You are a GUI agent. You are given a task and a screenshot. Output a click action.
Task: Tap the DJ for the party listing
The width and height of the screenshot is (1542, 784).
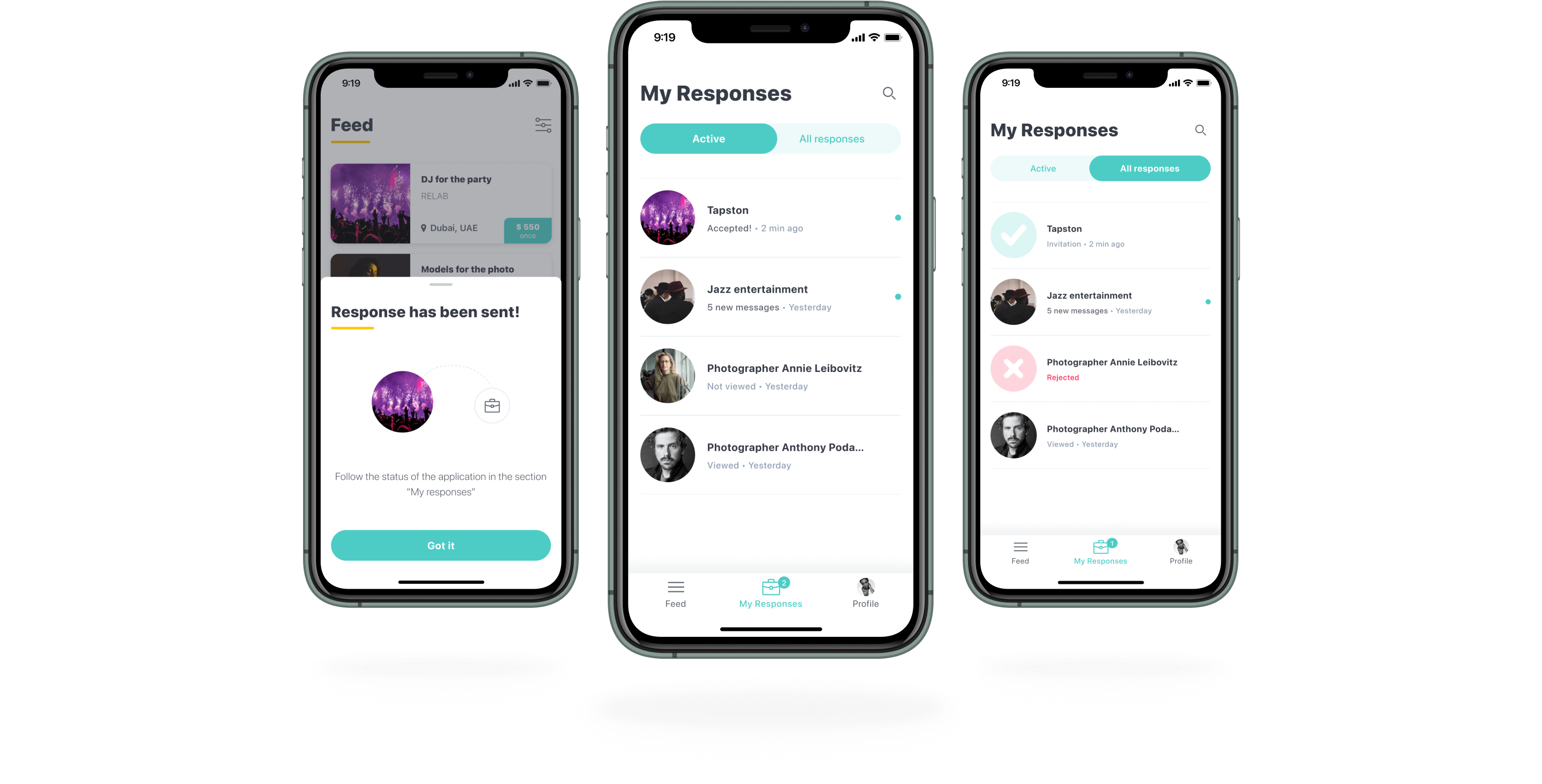point(440,205)
